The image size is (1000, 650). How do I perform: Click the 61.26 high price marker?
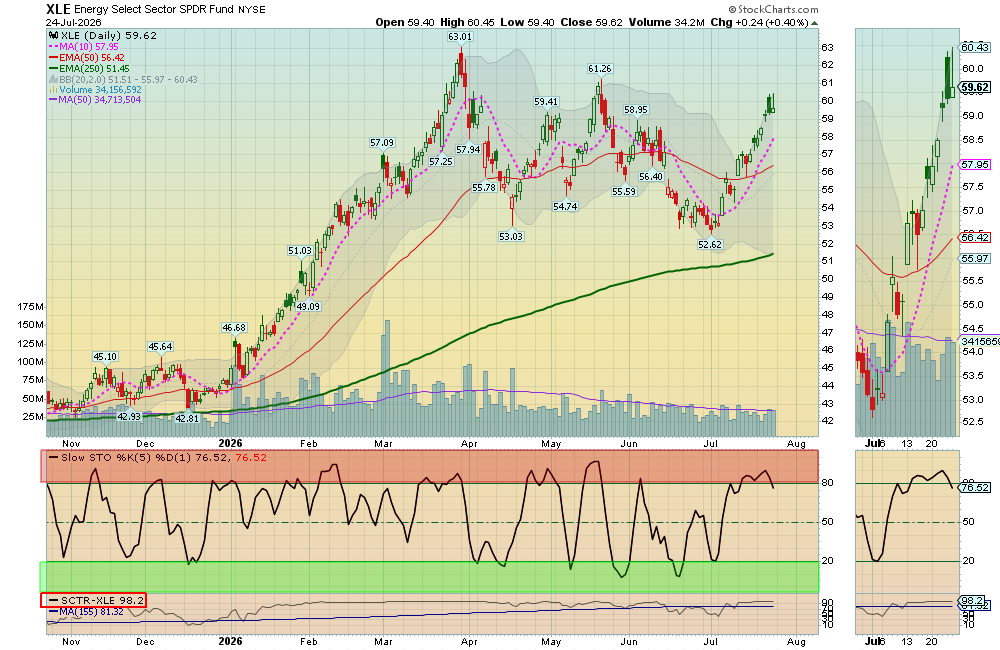click(x=599, y=68)
